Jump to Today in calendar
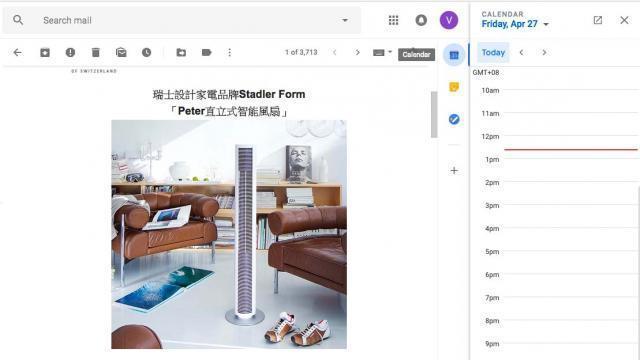The width and height of the screenshot is (640, 360). [x=493, y=52]
